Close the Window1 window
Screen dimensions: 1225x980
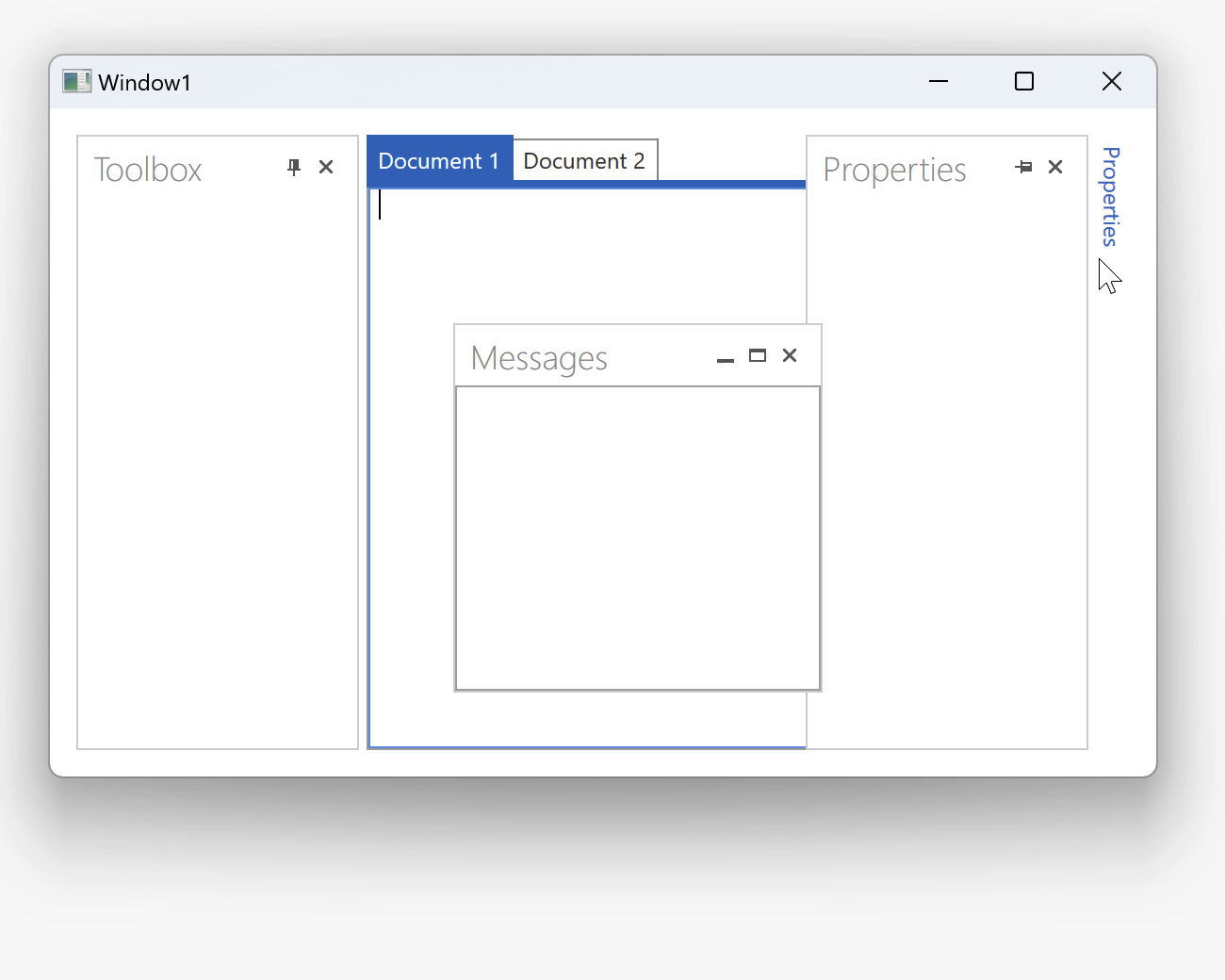1112,81
